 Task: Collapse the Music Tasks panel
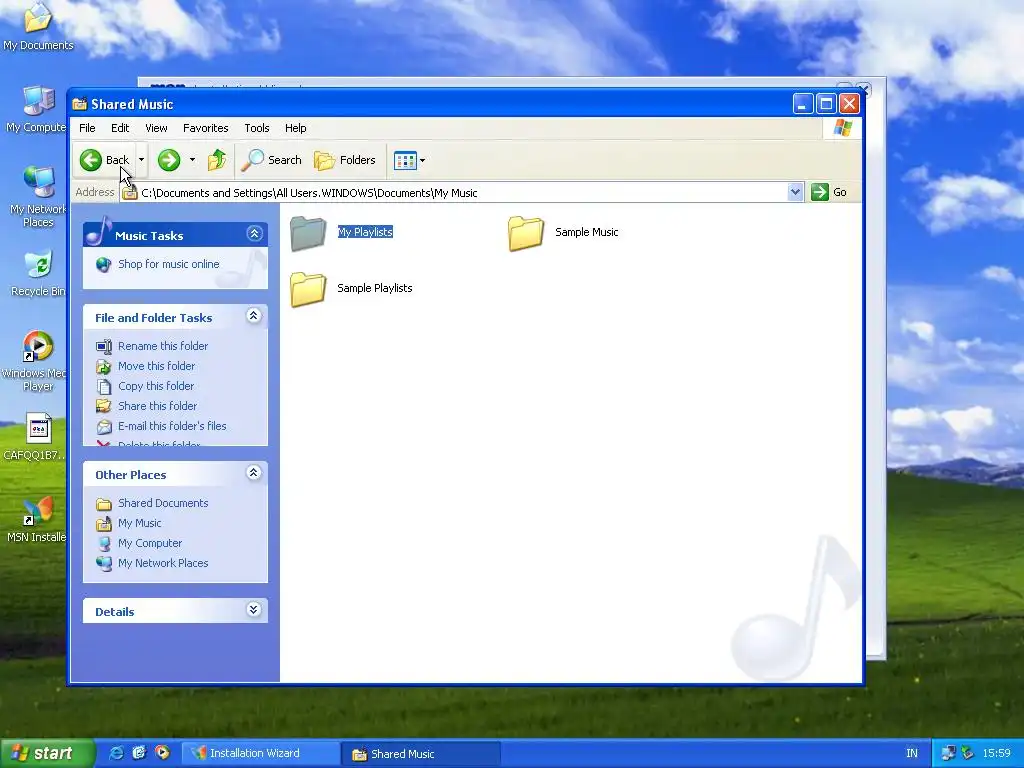[x=254, y=233]
